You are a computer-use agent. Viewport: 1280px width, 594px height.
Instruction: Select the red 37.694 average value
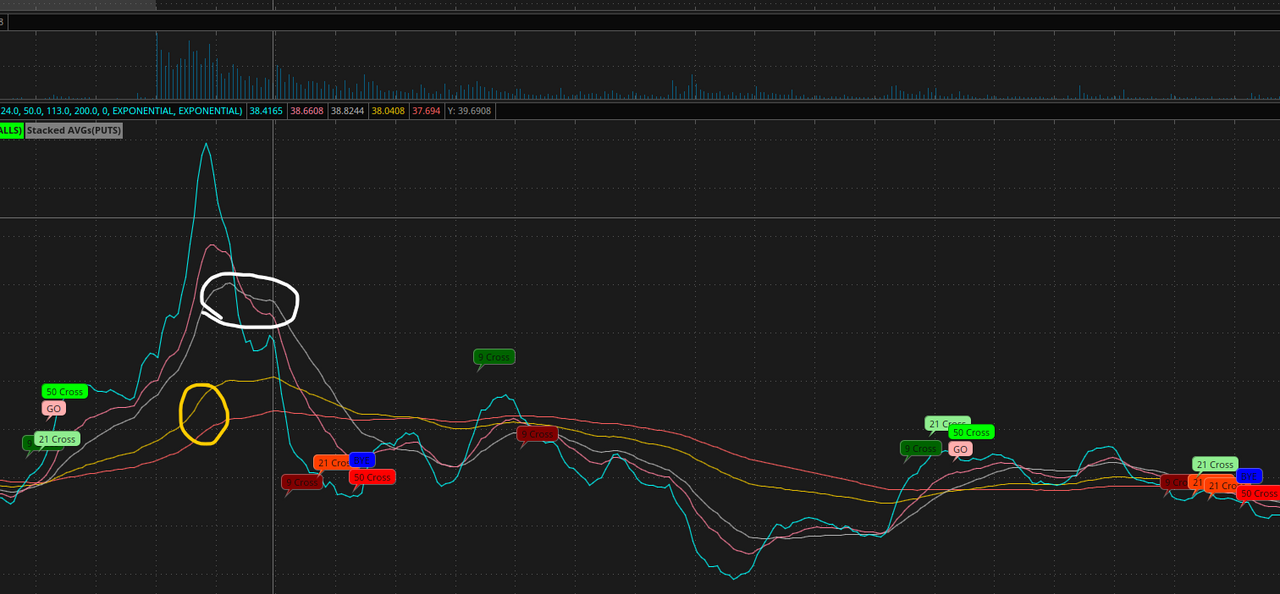pyautogui.click(x=426, y=111)
